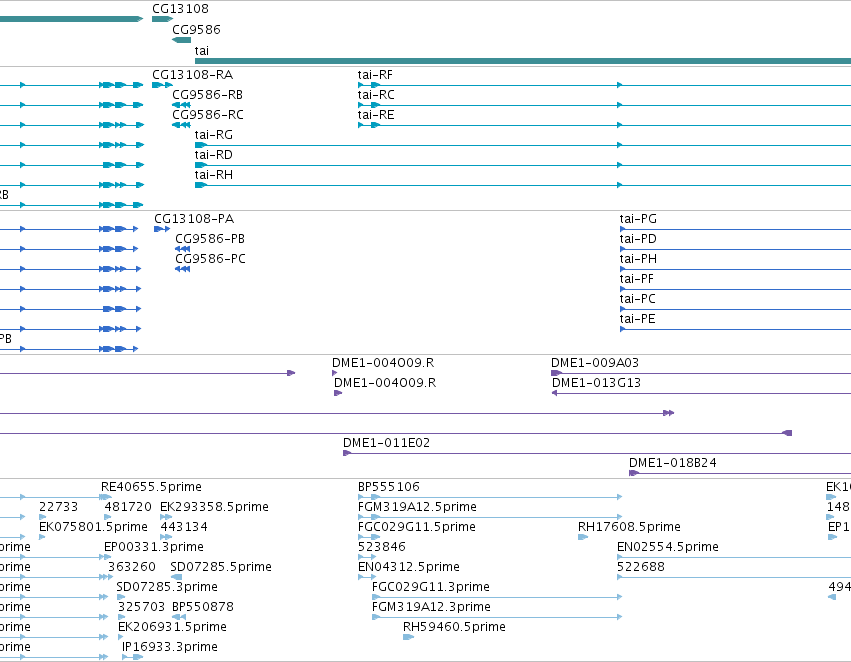Click the DME1-018B24 feature label
The width and height of the screenshot is (851, 662).
click(x=672, y=463)
